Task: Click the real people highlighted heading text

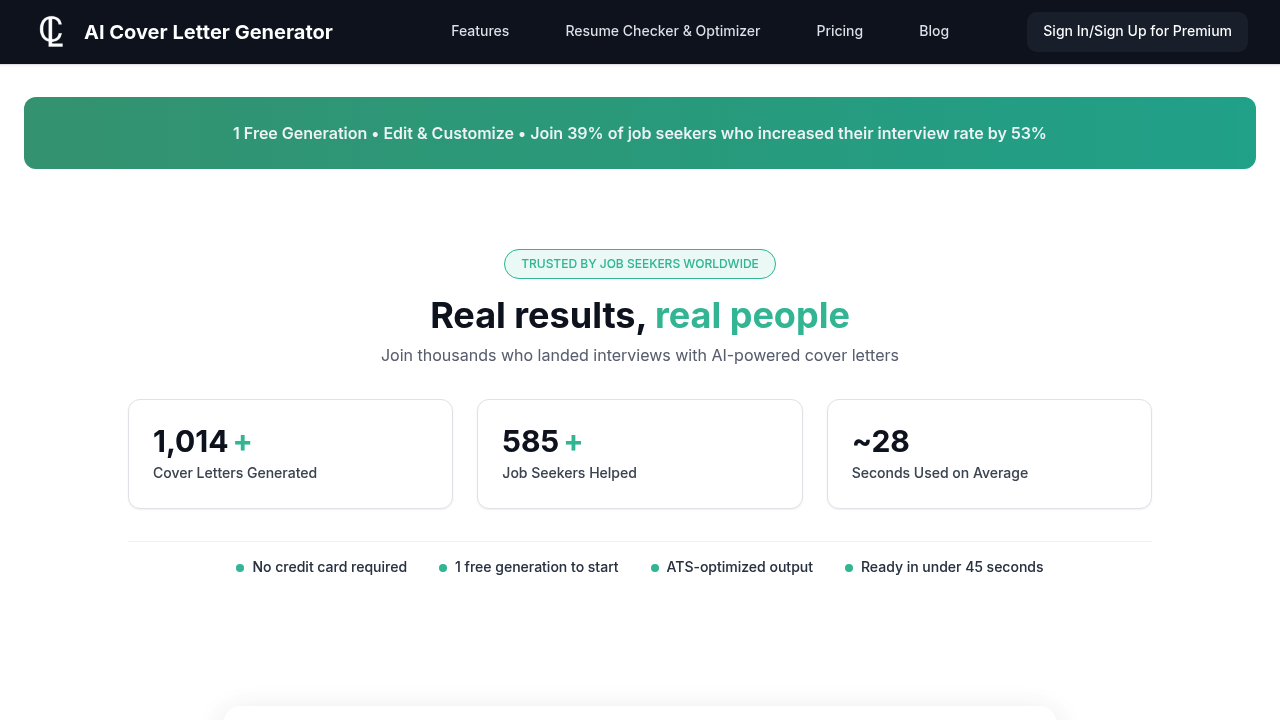Action: click(752, 315)
